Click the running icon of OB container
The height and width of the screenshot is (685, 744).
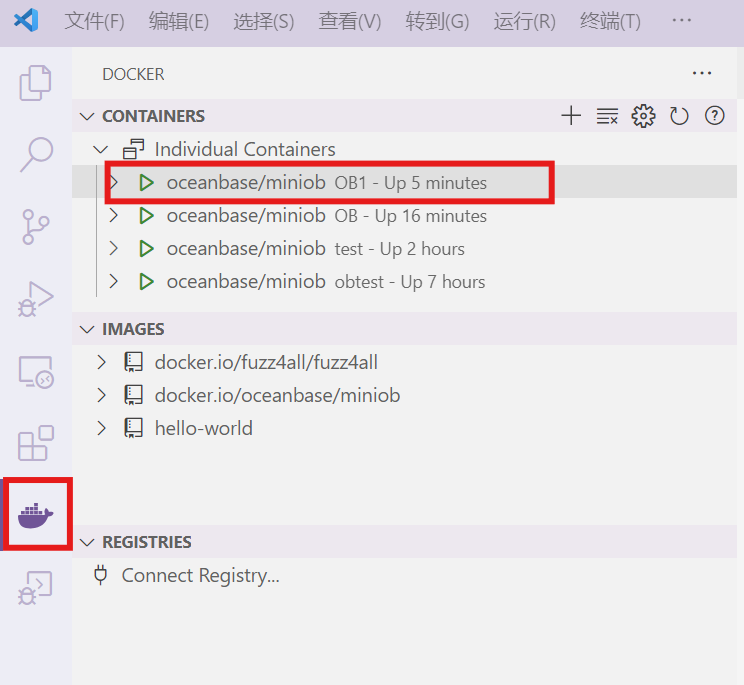pos(146,216)
